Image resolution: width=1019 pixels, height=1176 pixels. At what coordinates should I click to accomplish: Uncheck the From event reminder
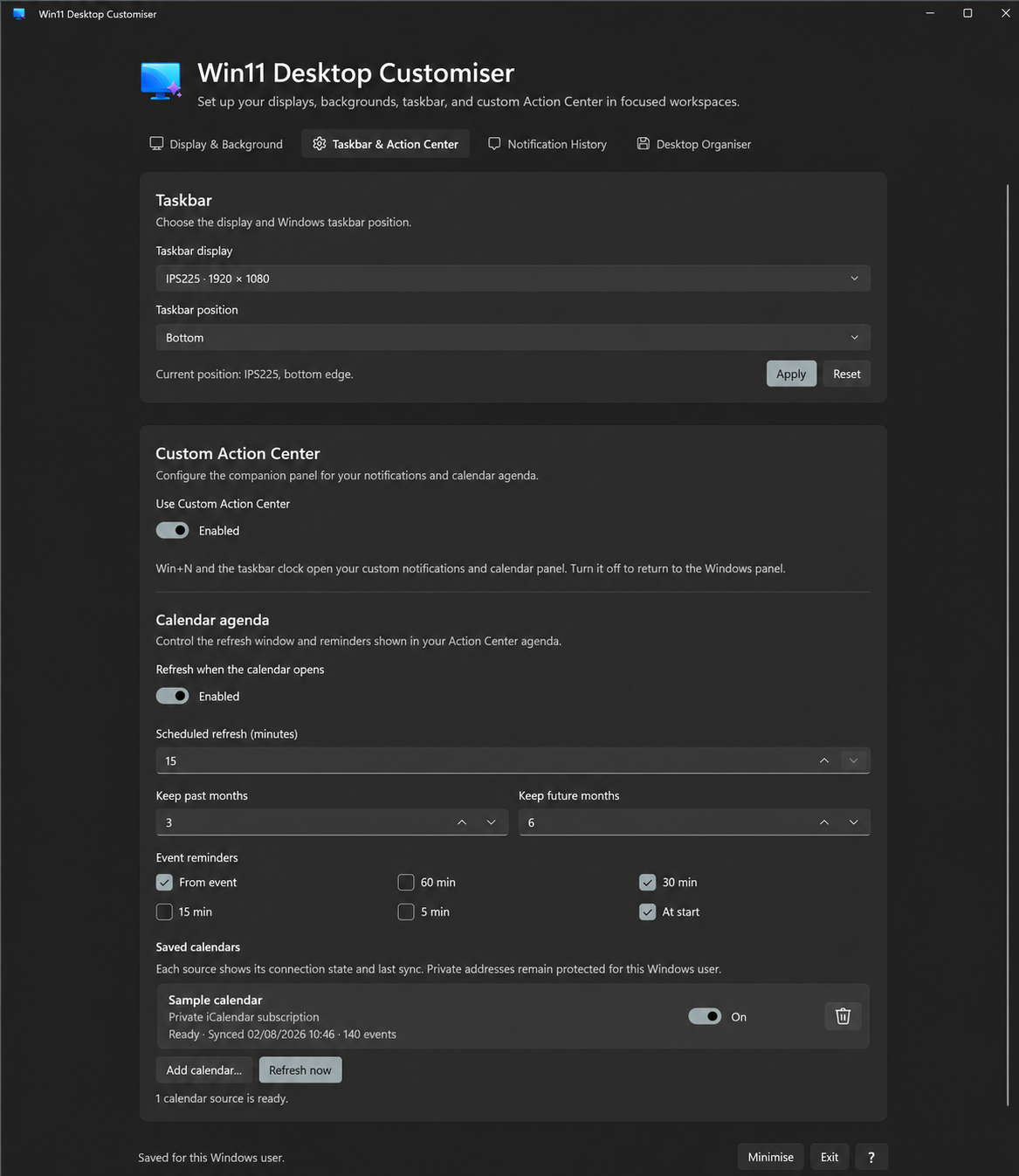164,883
